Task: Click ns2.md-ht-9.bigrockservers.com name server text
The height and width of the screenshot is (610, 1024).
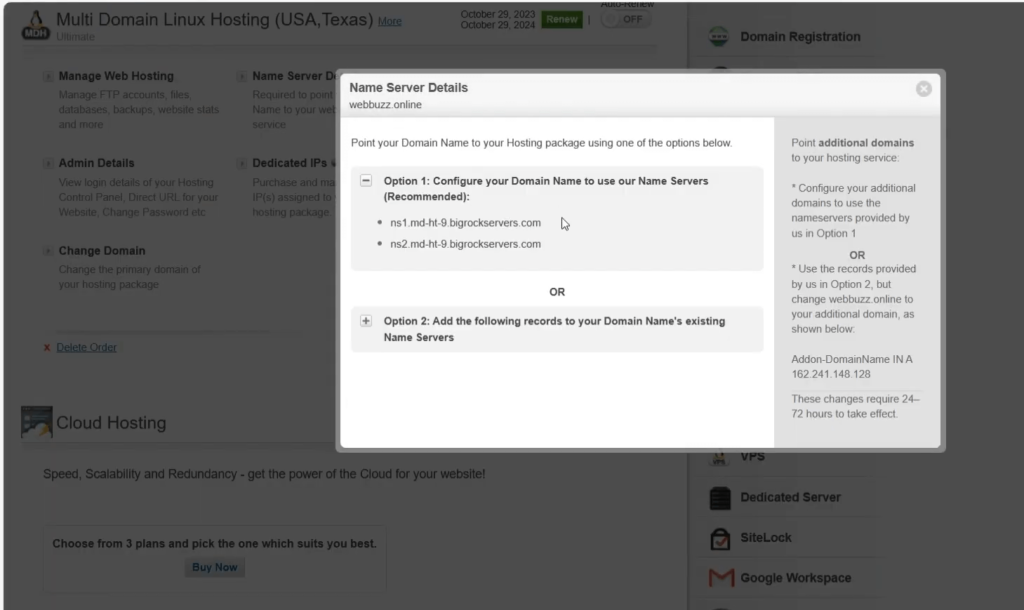Action: [x=465, y=244]
